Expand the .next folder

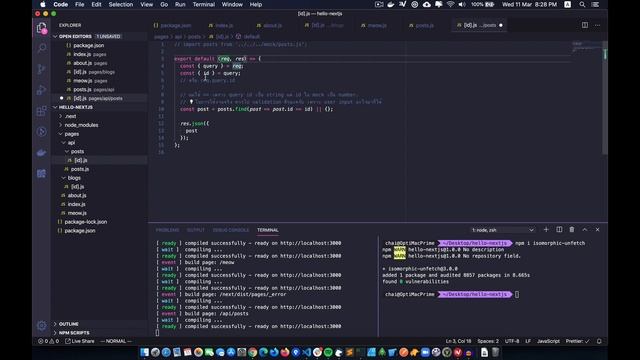click(x=61, y=116)
